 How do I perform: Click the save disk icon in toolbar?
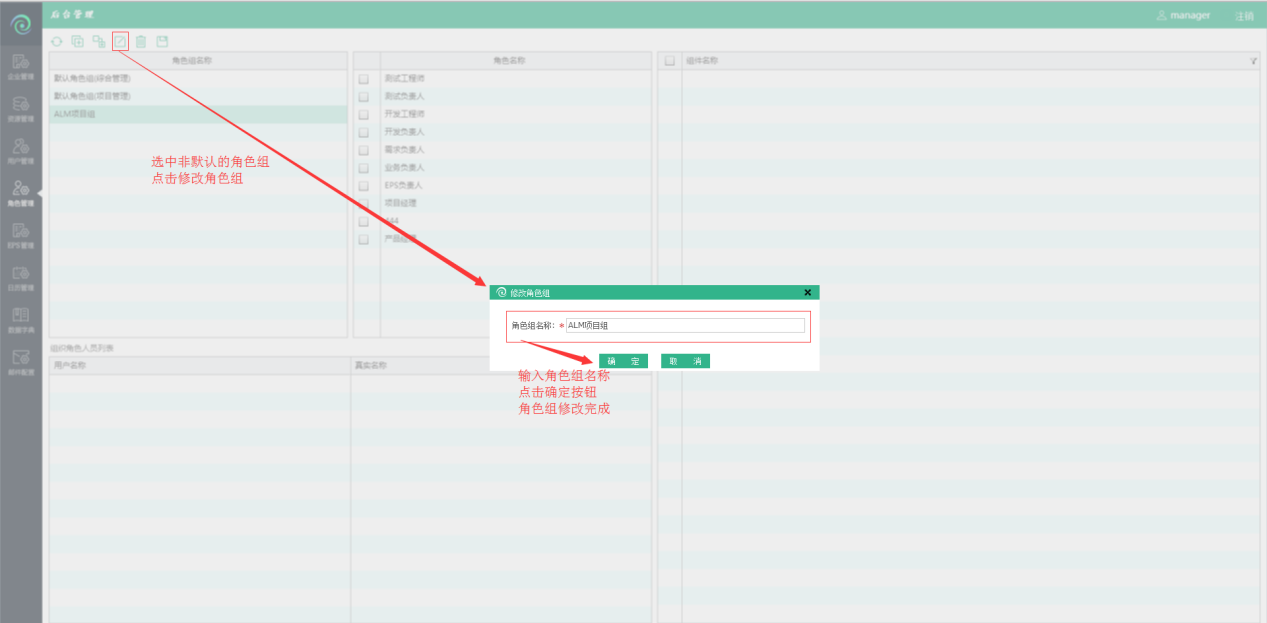pos(162,41)
